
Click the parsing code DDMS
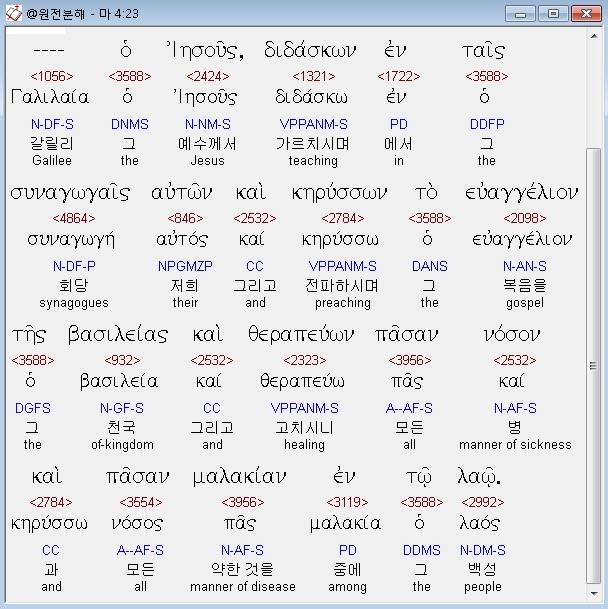point(422,551)
